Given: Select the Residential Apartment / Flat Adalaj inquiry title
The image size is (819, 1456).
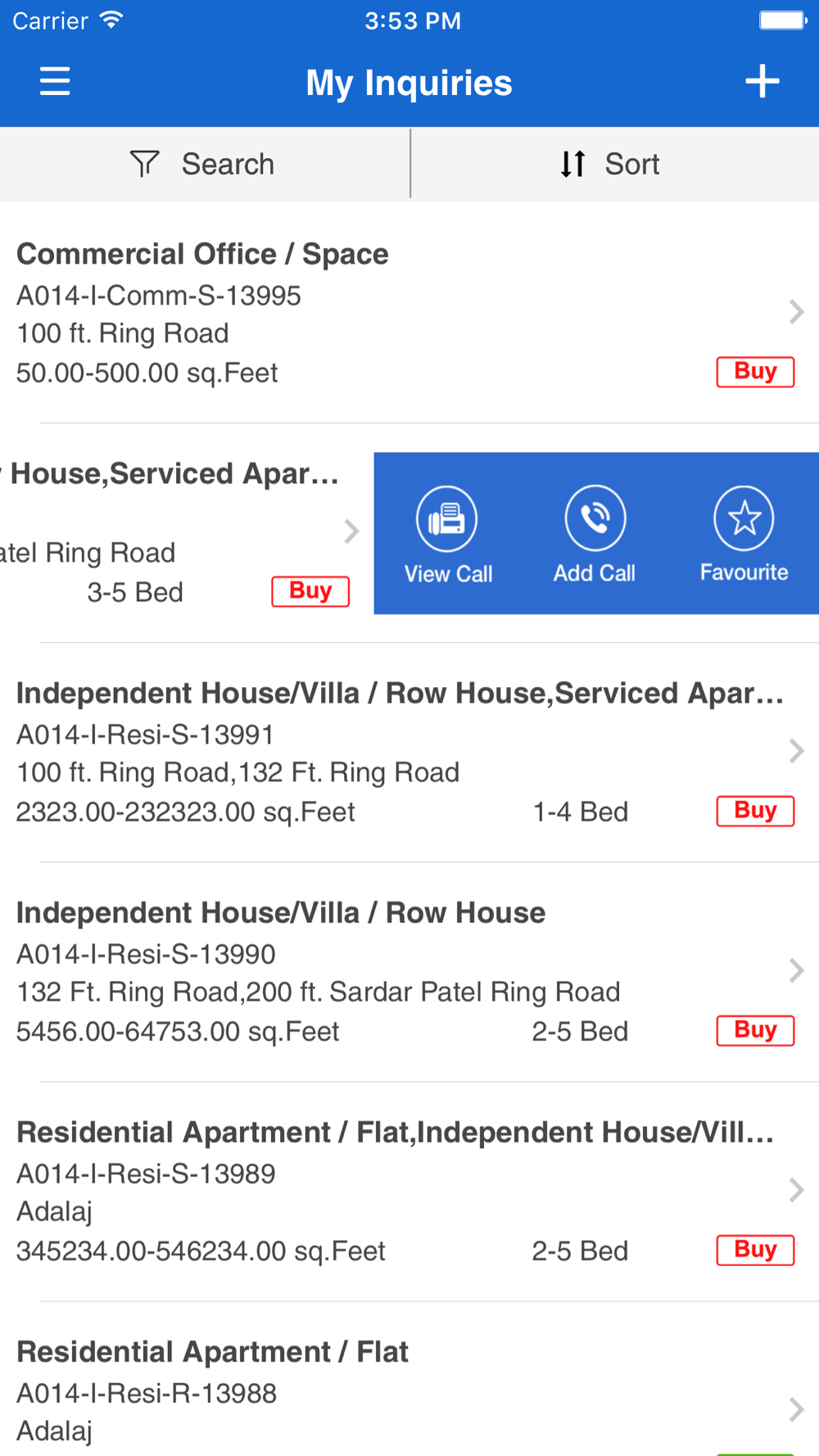Looking at the screenshot, I should click(213, 1352).
